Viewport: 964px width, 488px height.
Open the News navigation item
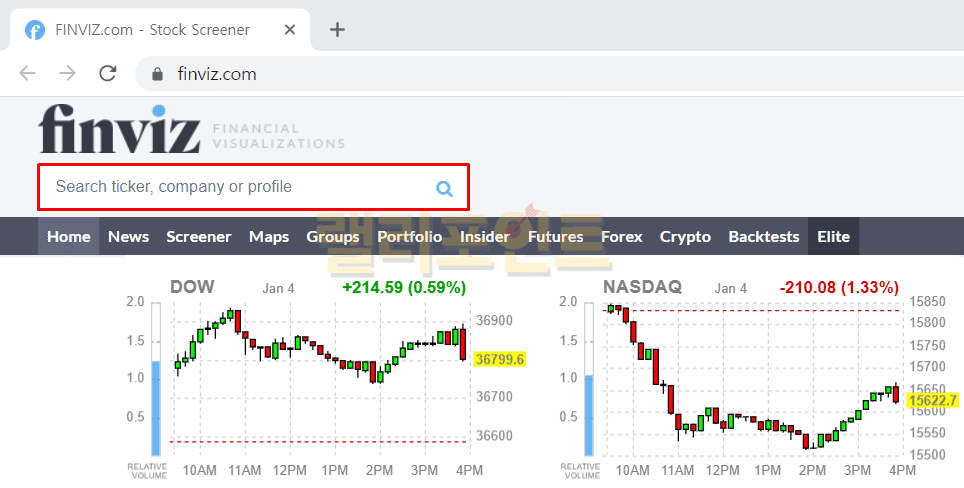click(x=128, y=237)
